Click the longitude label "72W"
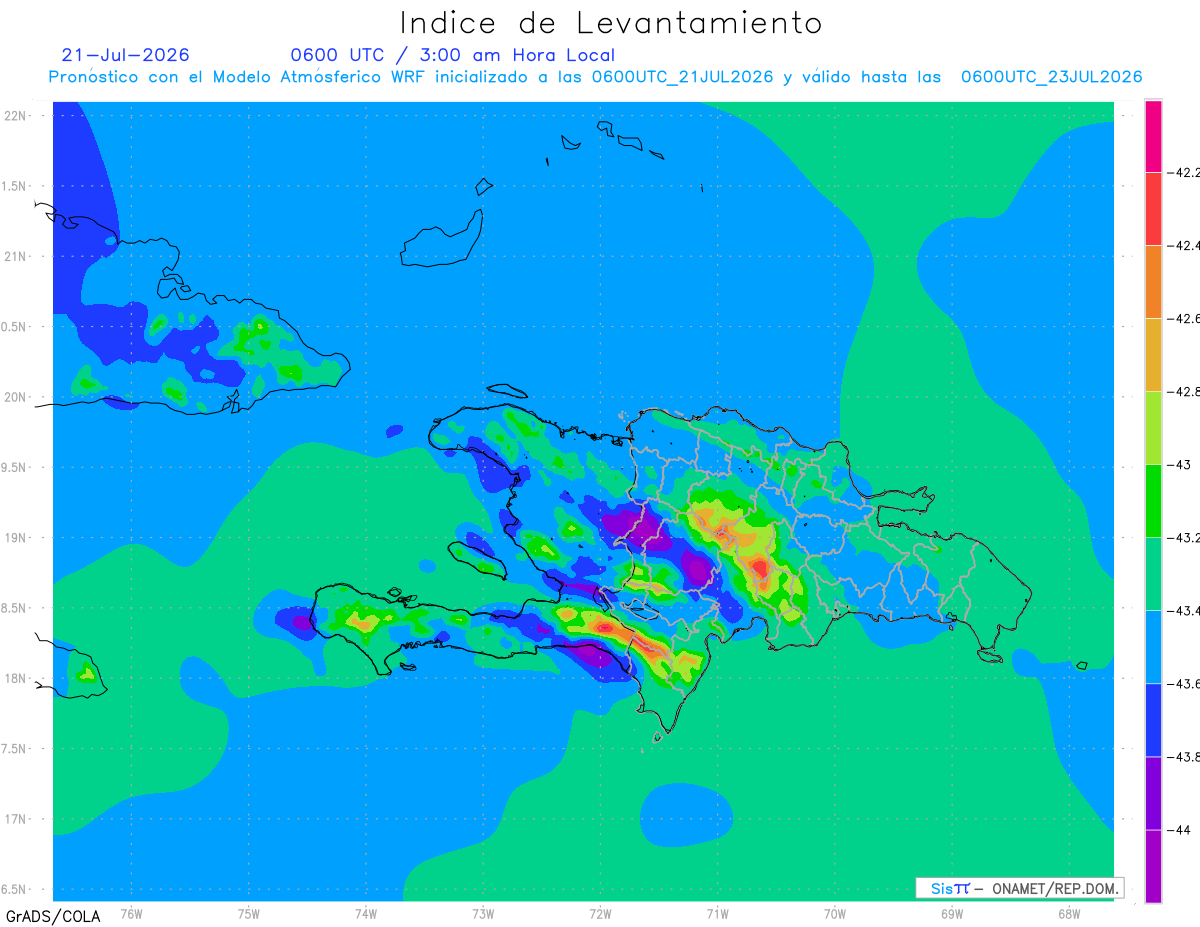Image resolution: width=1200 pixels, height=927 pixels. (601, 913)
